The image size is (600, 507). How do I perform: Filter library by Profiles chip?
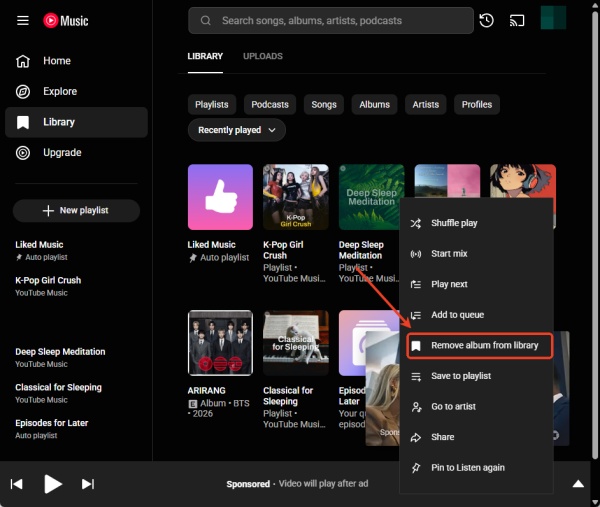click(x=477, y=104)
